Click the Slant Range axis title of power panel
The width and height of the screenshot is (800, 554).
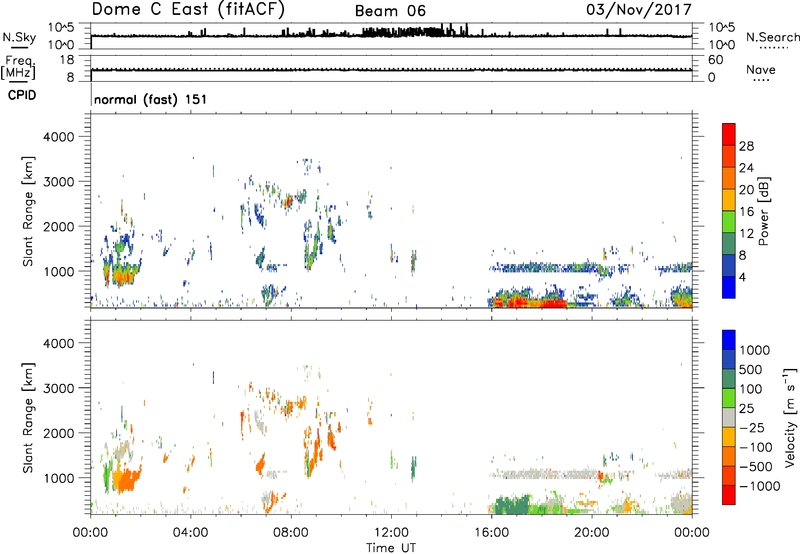[x=28, y=211]
